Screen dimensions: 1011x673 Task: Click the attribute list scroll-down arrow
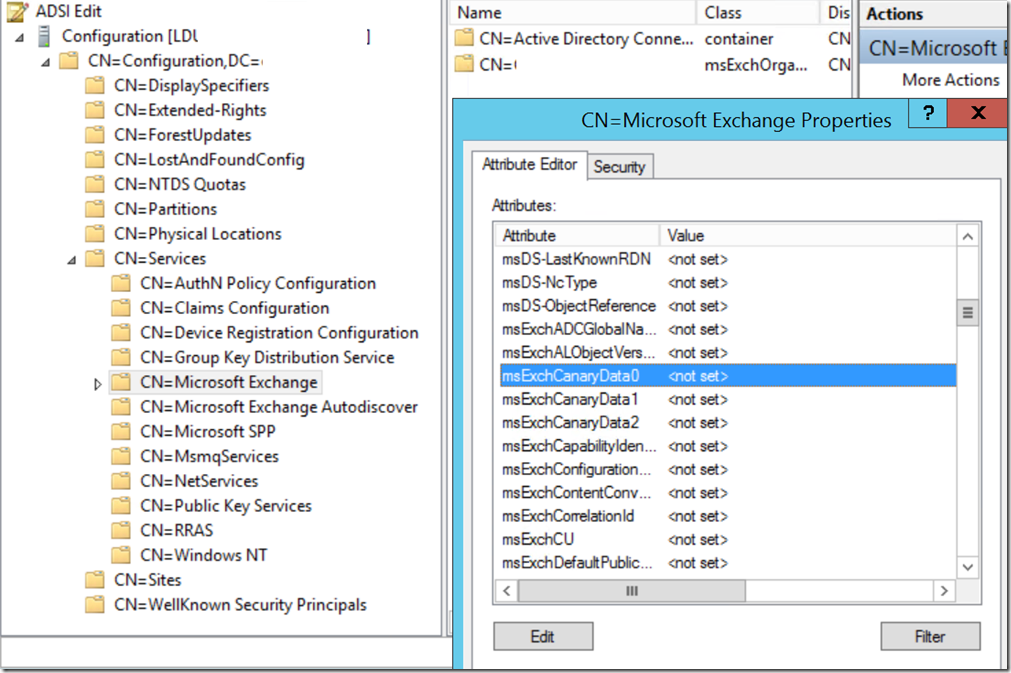click(968, 567)
